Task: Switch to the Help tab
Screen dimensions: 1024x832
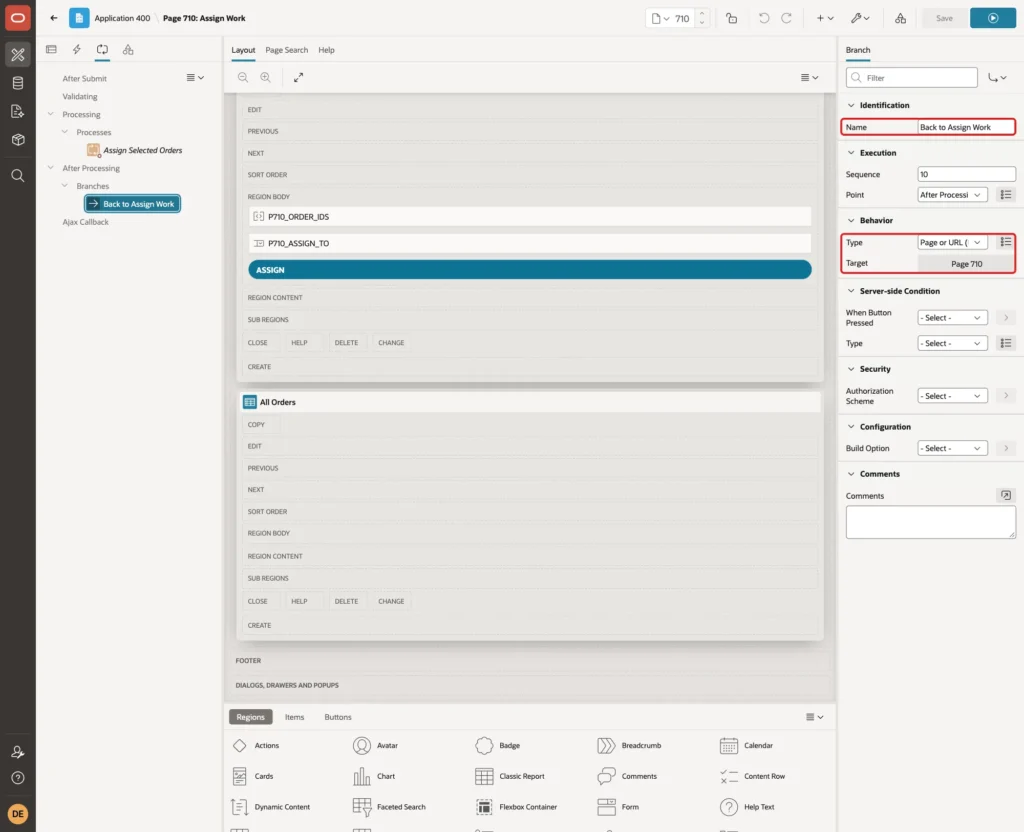Action: (326, 50)
